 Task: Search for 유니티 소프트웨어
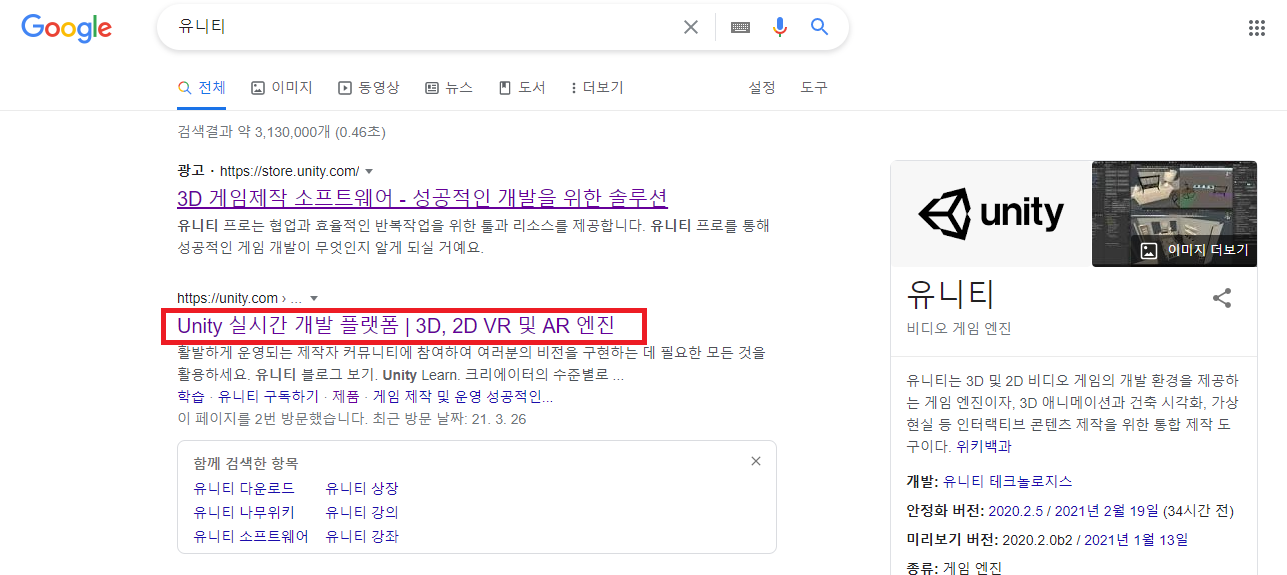point(251,536)
